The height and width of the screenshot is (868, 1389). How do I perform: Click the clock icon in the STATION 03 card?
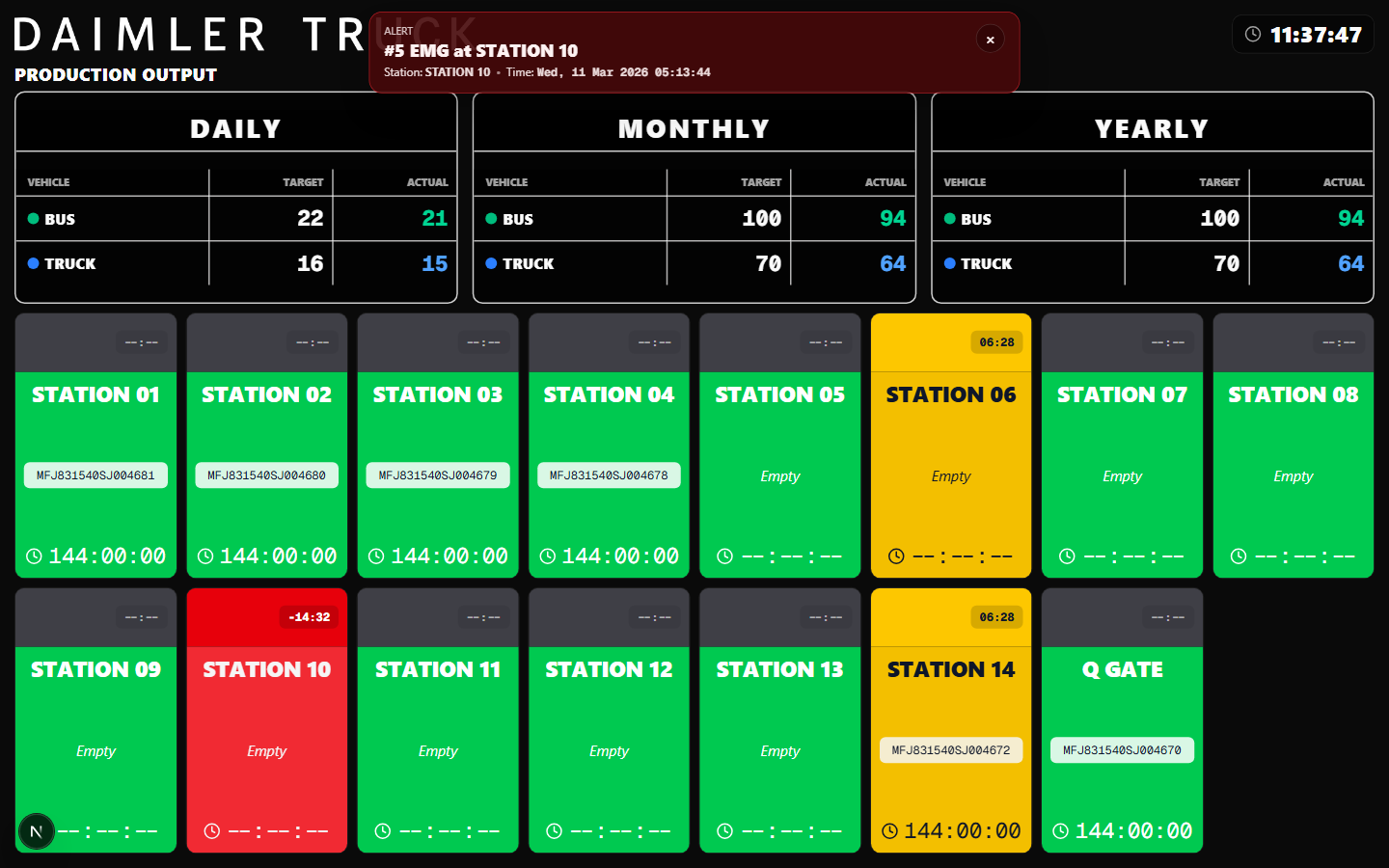click(376, 556)
